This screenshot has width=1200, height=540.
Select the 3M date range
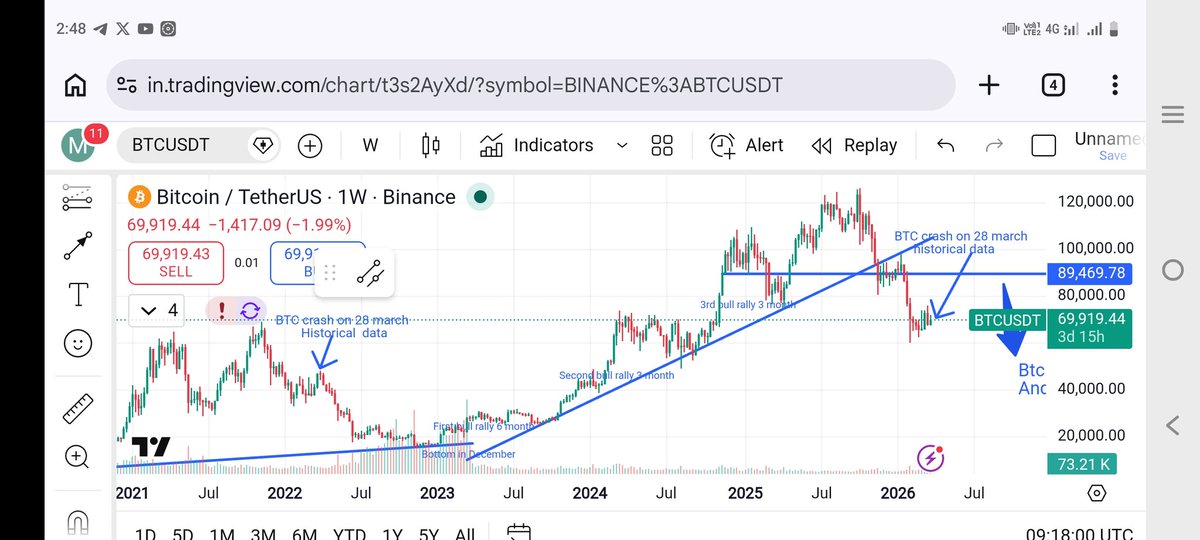[x=263, y=534]
